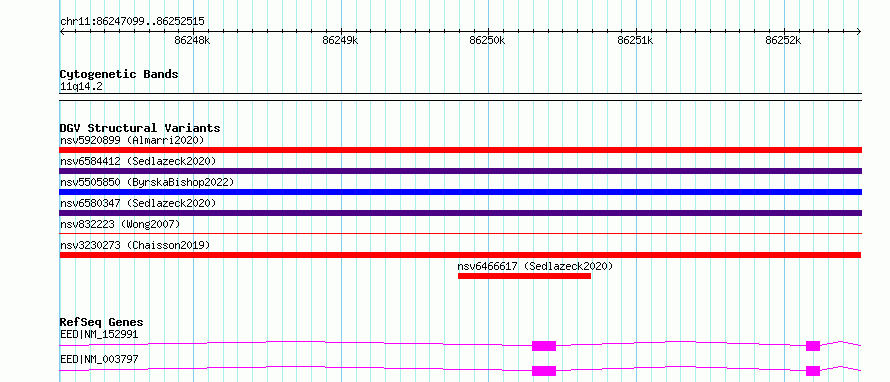Image resolution: width=890 pixels, height=382 pixels.
Task: Click the 86248k ruler tick label
Action: click(x=192, y=40)
